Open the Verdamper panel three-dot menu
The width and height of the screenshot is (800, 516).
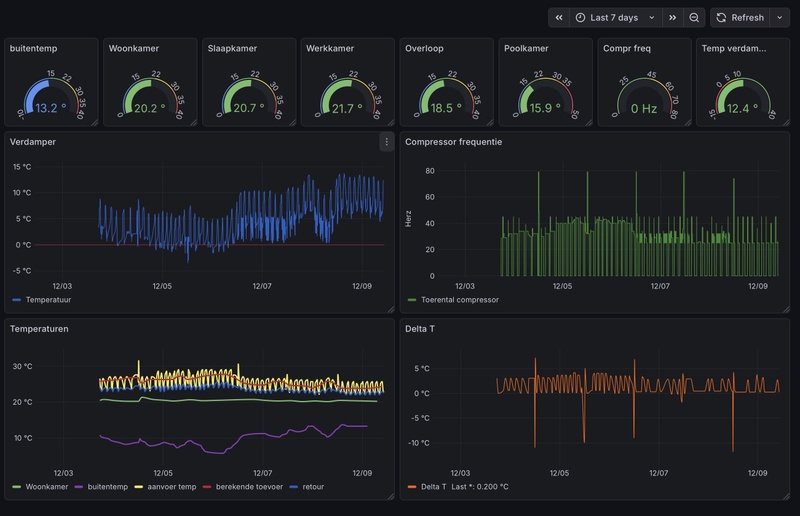pos(386,142)
